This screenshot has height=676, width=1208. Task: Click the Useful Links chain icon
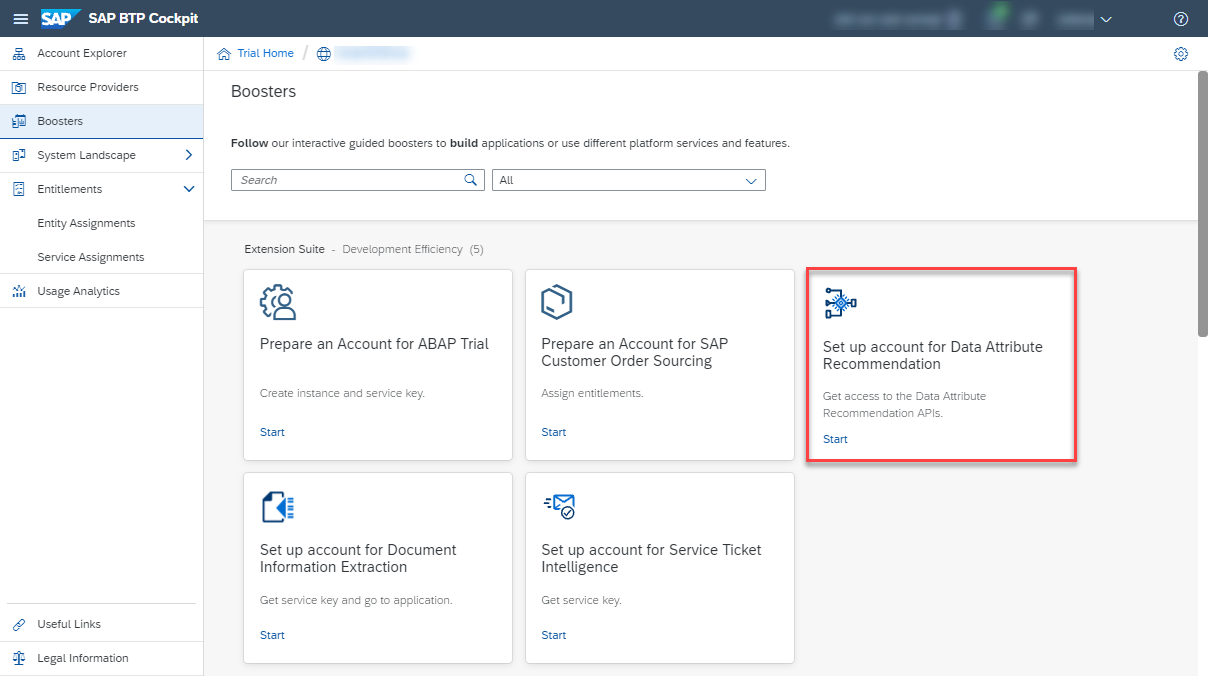(19, 624)
